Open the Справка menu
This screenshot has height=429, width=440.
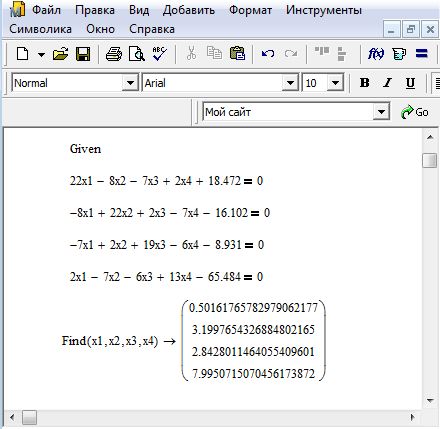152,29
